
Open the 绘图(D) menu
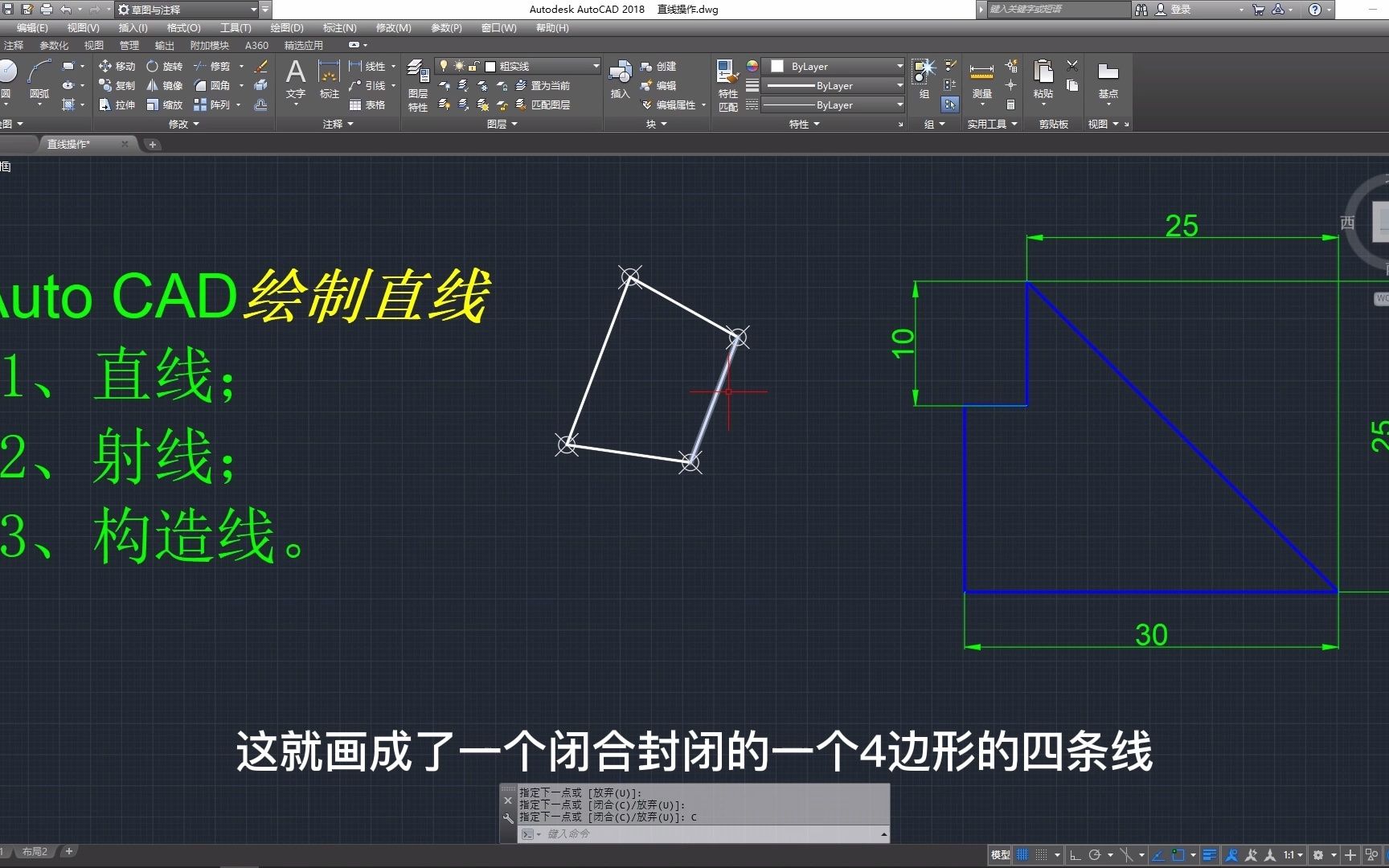click(x=287, y=27)
